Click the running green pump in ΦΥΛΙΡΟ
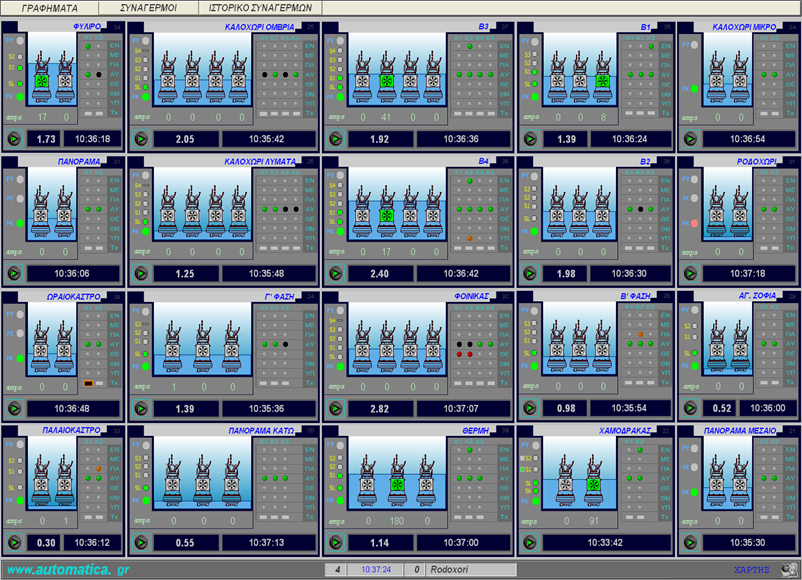 (x=42, y=81)
